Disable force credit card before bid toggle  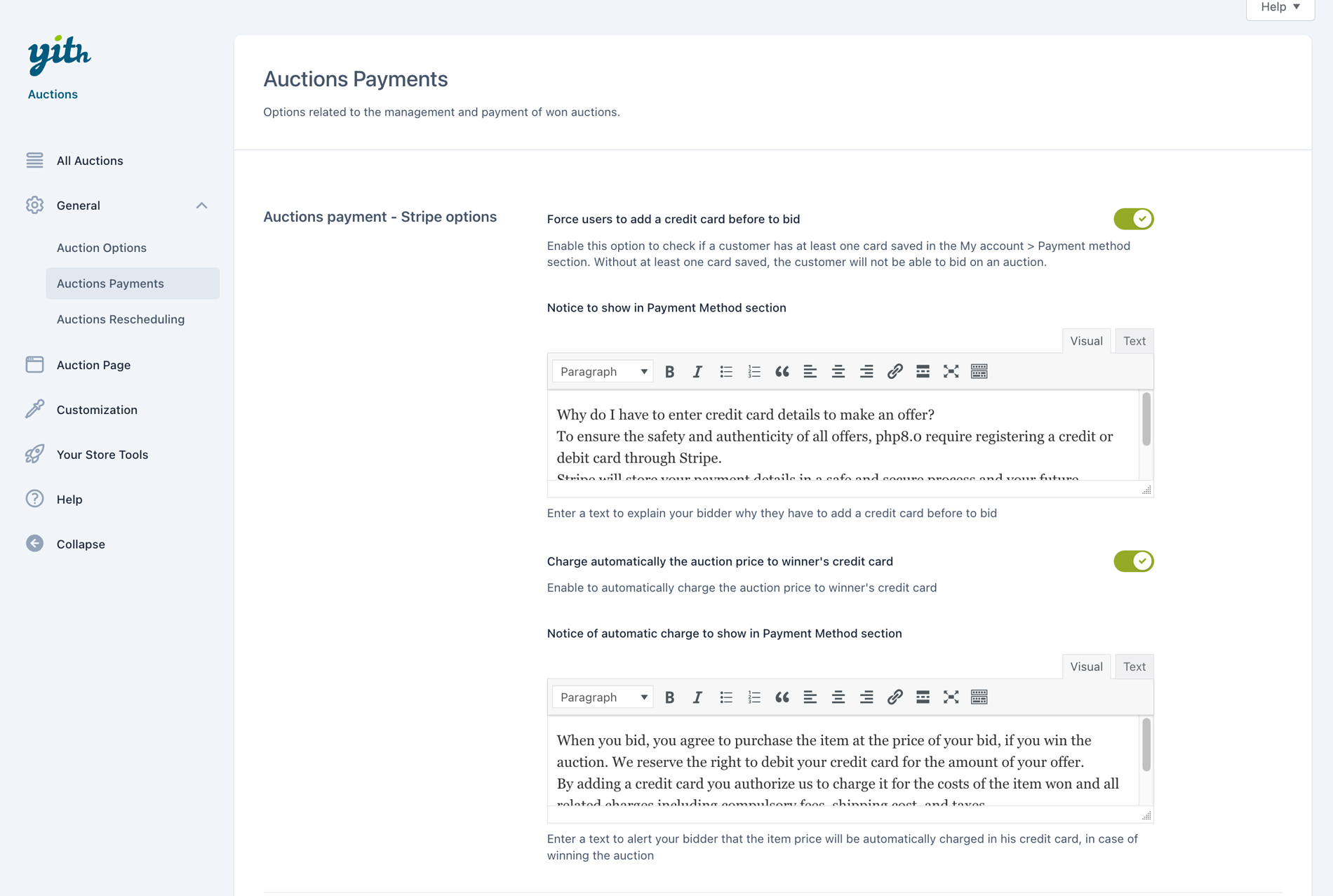tap(1133, 219)
